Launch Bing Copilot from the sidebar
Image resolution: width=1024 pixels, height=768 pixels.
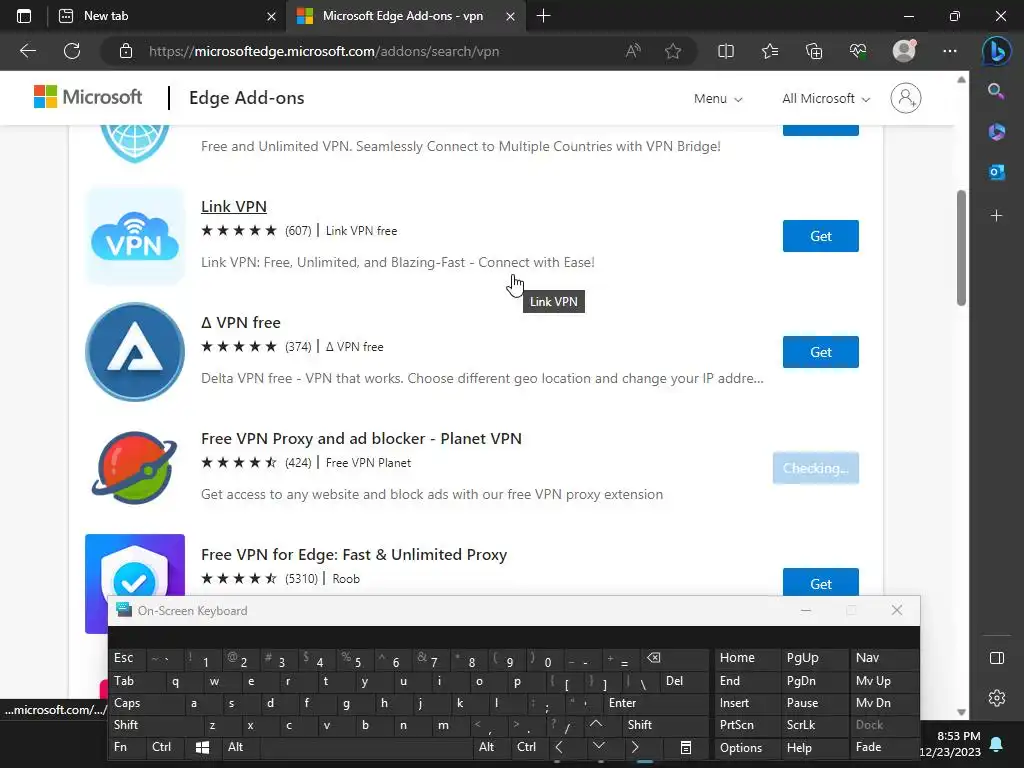point(997,51)
